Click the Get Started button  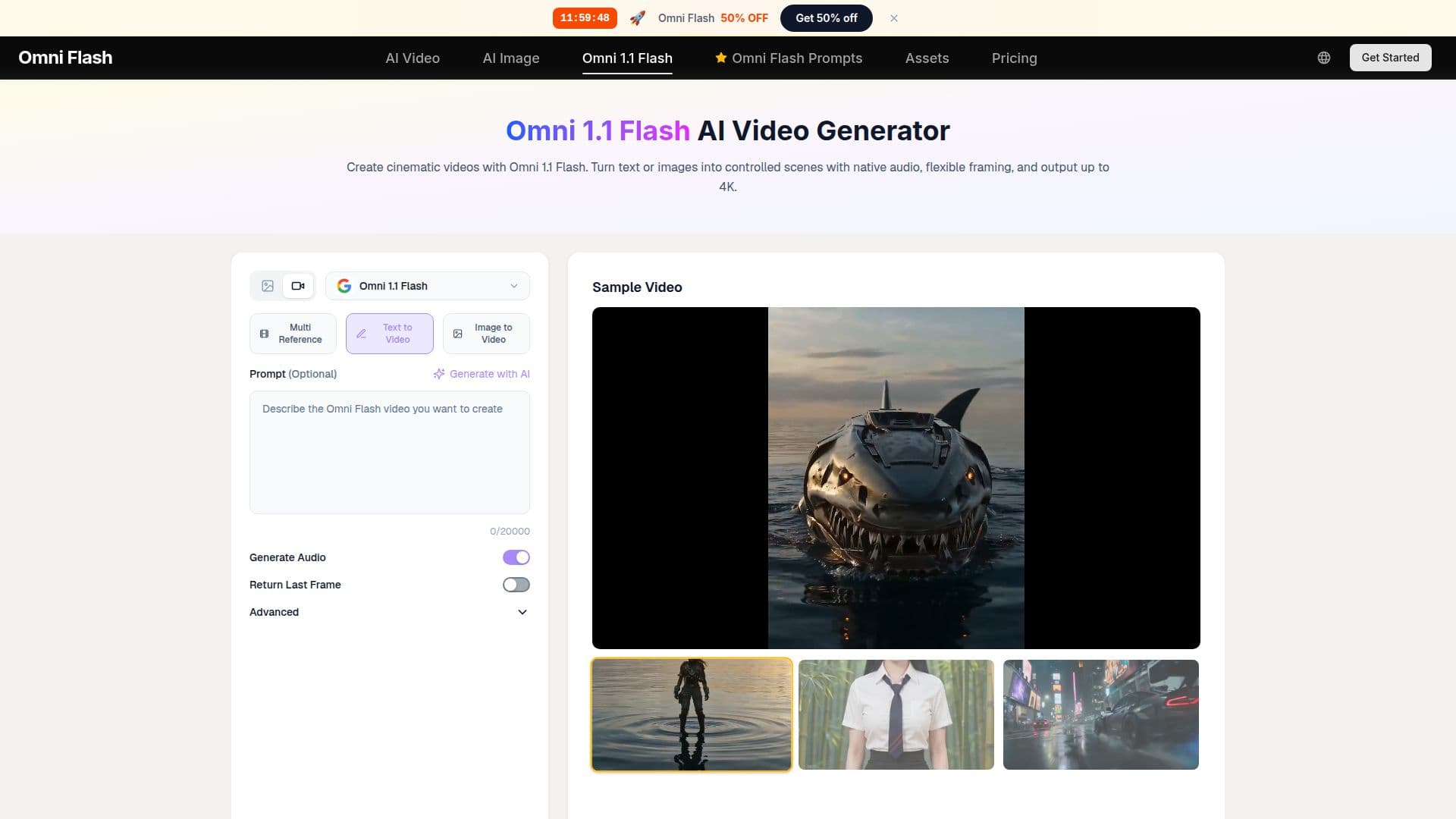pos(1390,58)
